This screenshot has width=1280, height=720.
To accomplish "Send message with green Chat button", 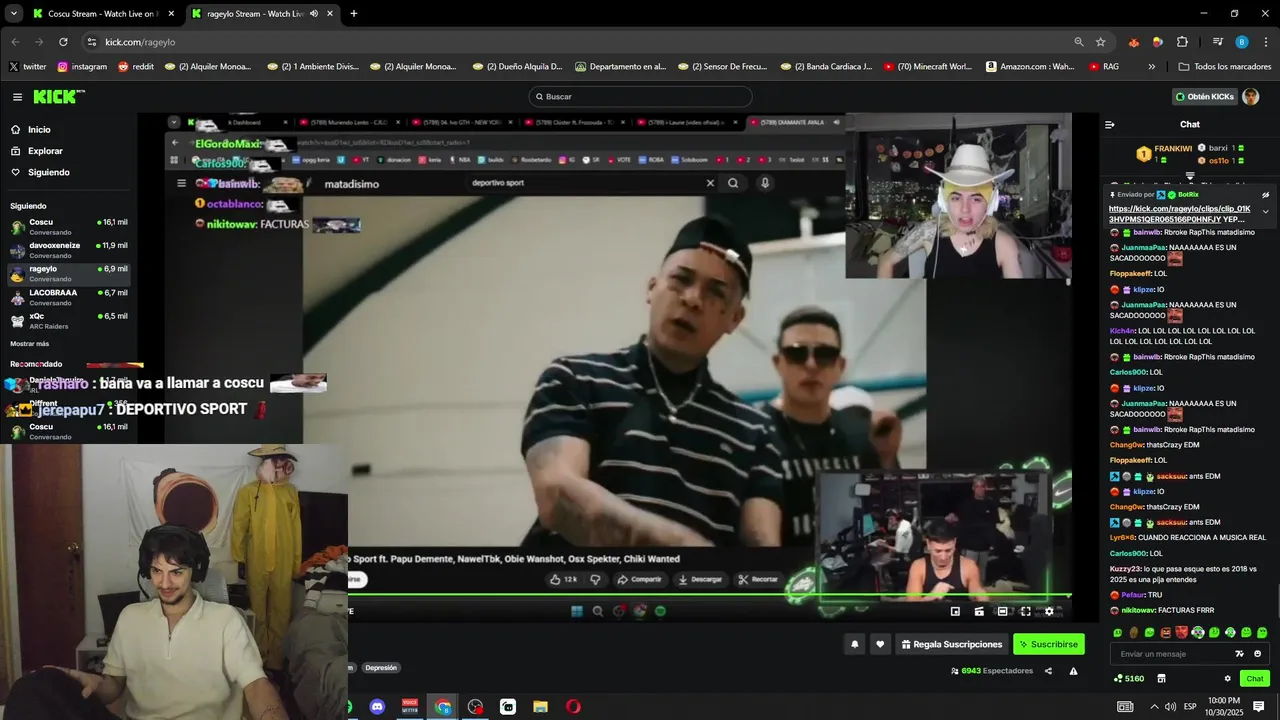I will [1254, 679].
